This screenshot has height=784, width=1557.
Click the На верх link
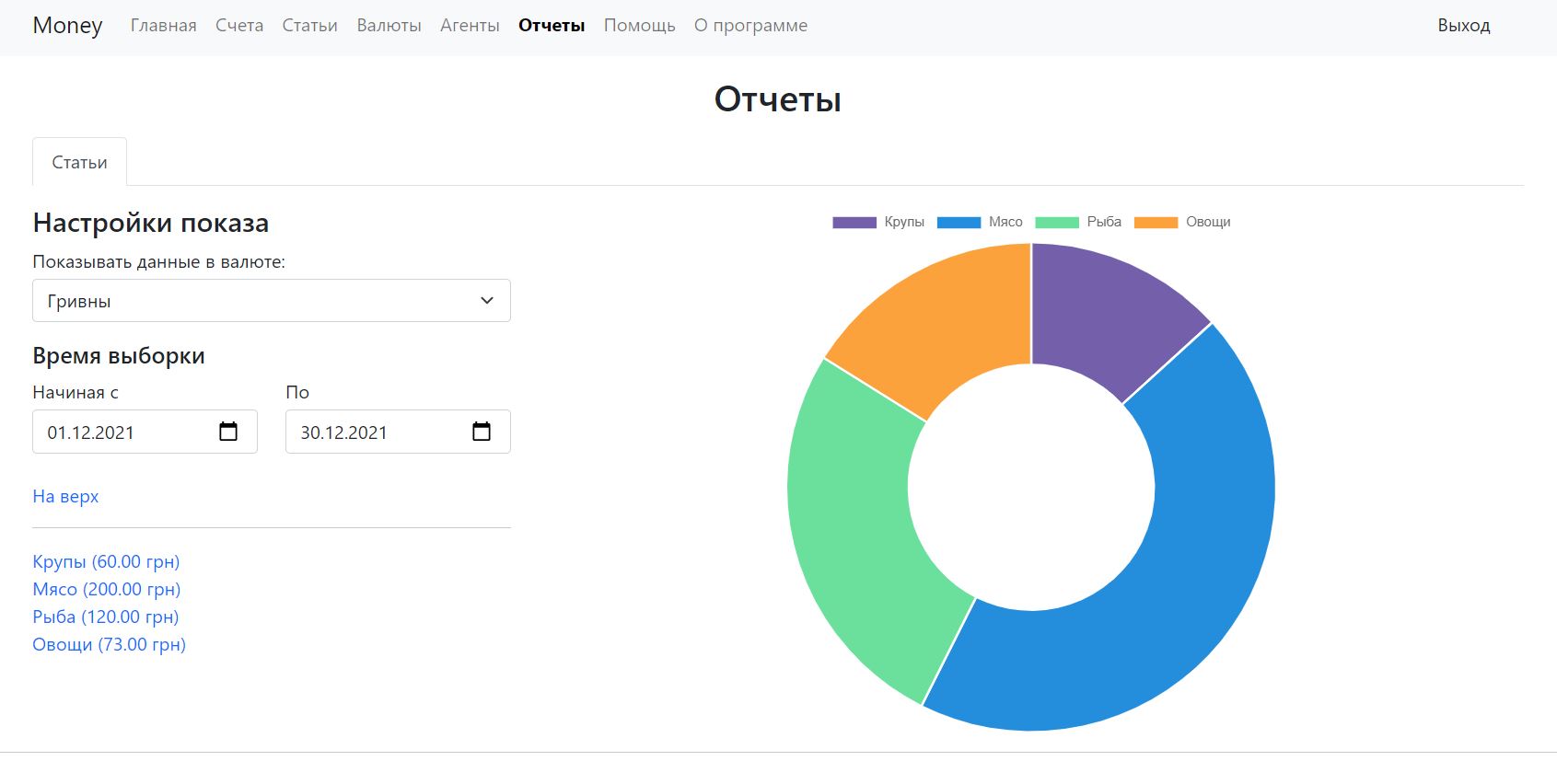[65, 496]
